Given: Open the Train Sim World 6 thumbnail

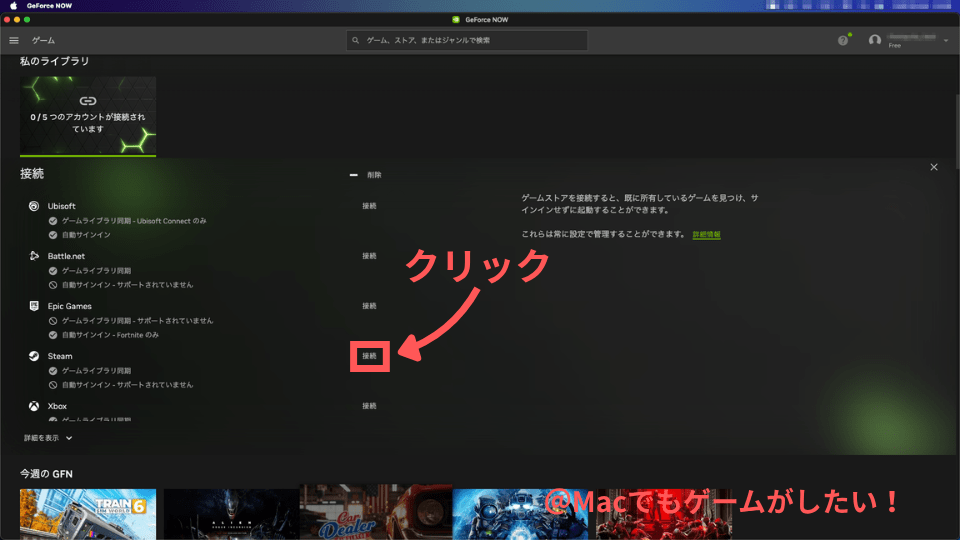Looking at the screenshot, I should (x=88, y=514).
